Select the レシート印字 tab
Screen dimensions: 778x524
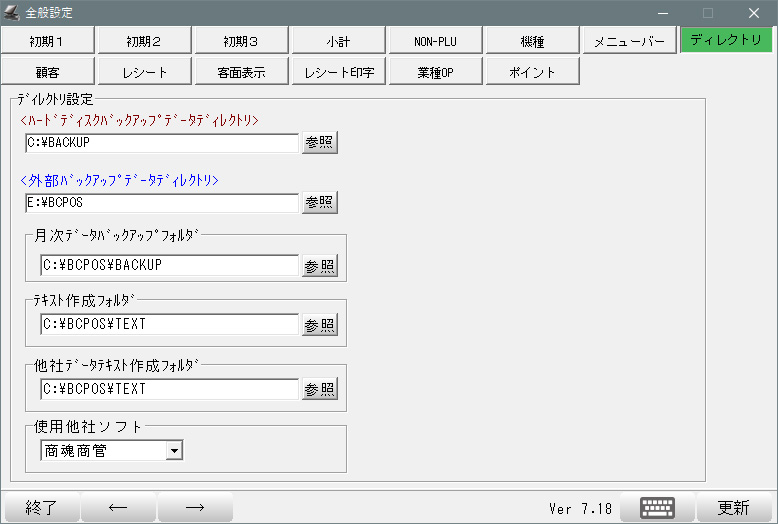tap(338, 72)
